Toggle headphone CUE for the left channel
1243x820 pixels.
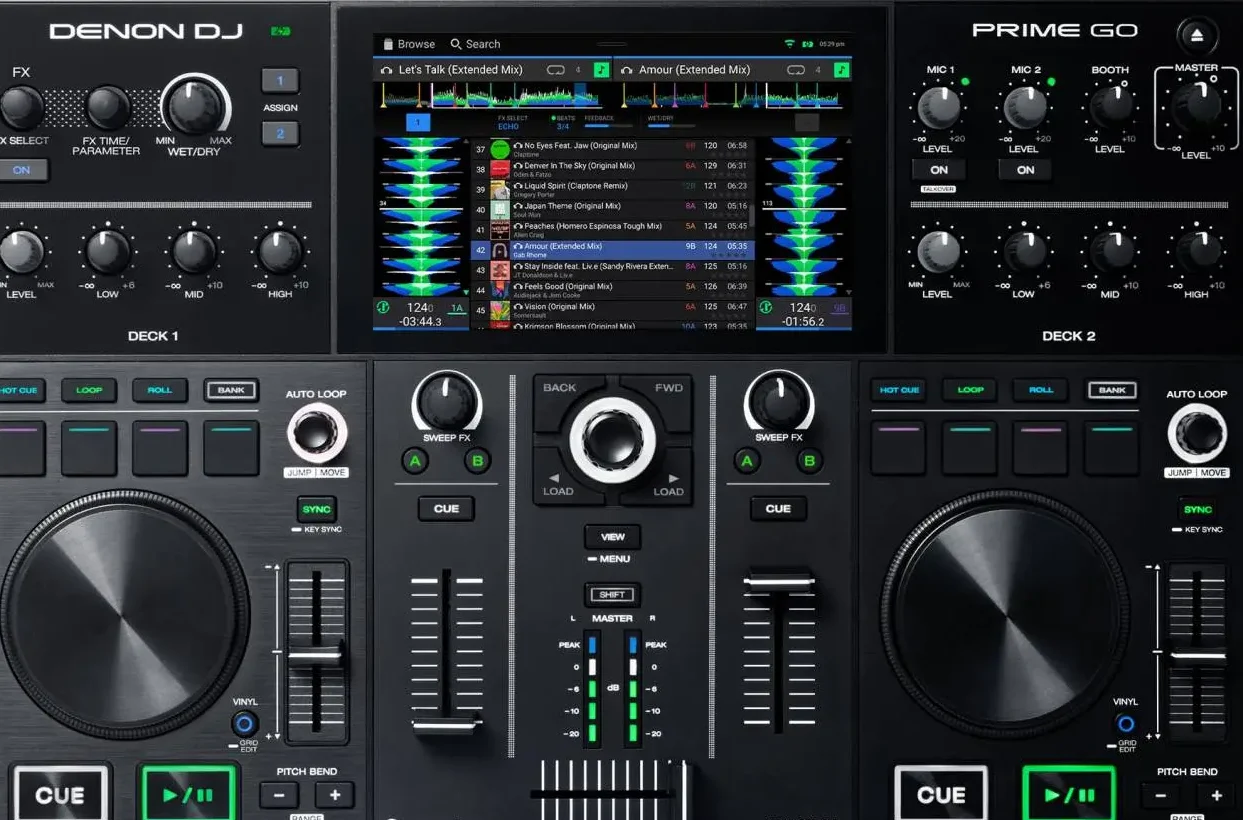click(x=446, y=508)
